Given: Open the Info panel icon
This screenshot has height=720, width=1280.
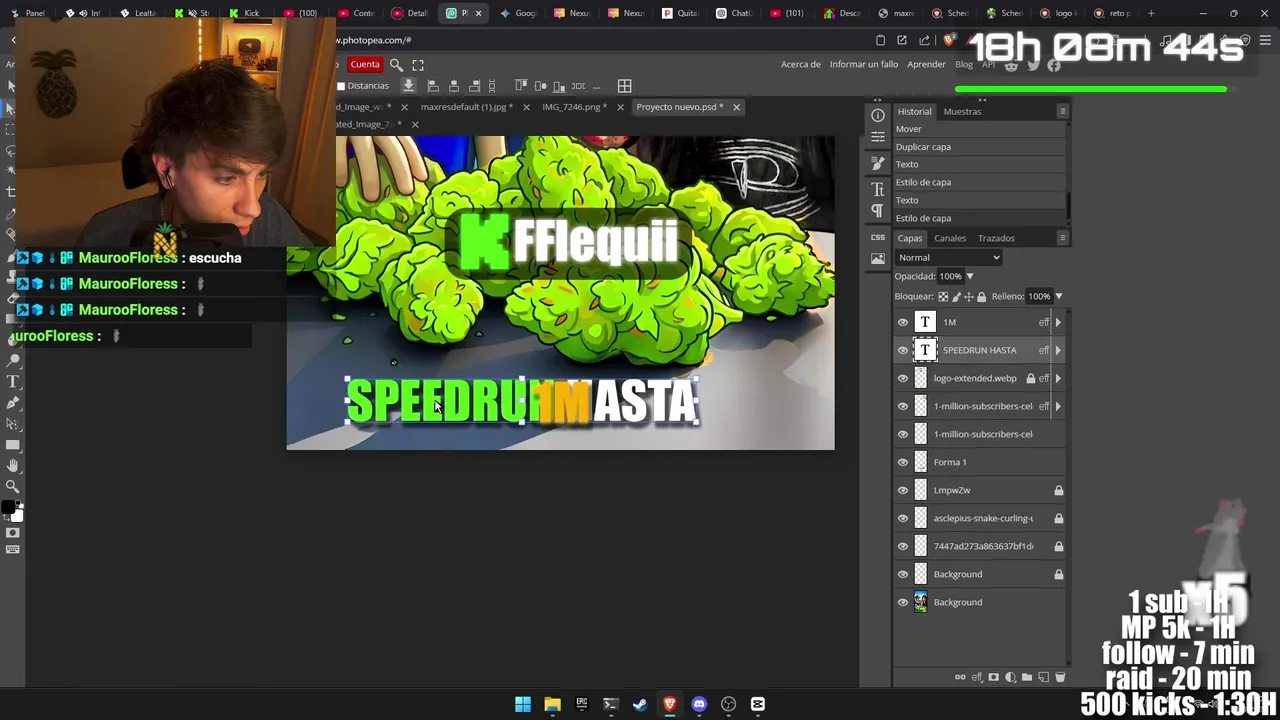Looking at the screenshot, I should click(878, 115).
